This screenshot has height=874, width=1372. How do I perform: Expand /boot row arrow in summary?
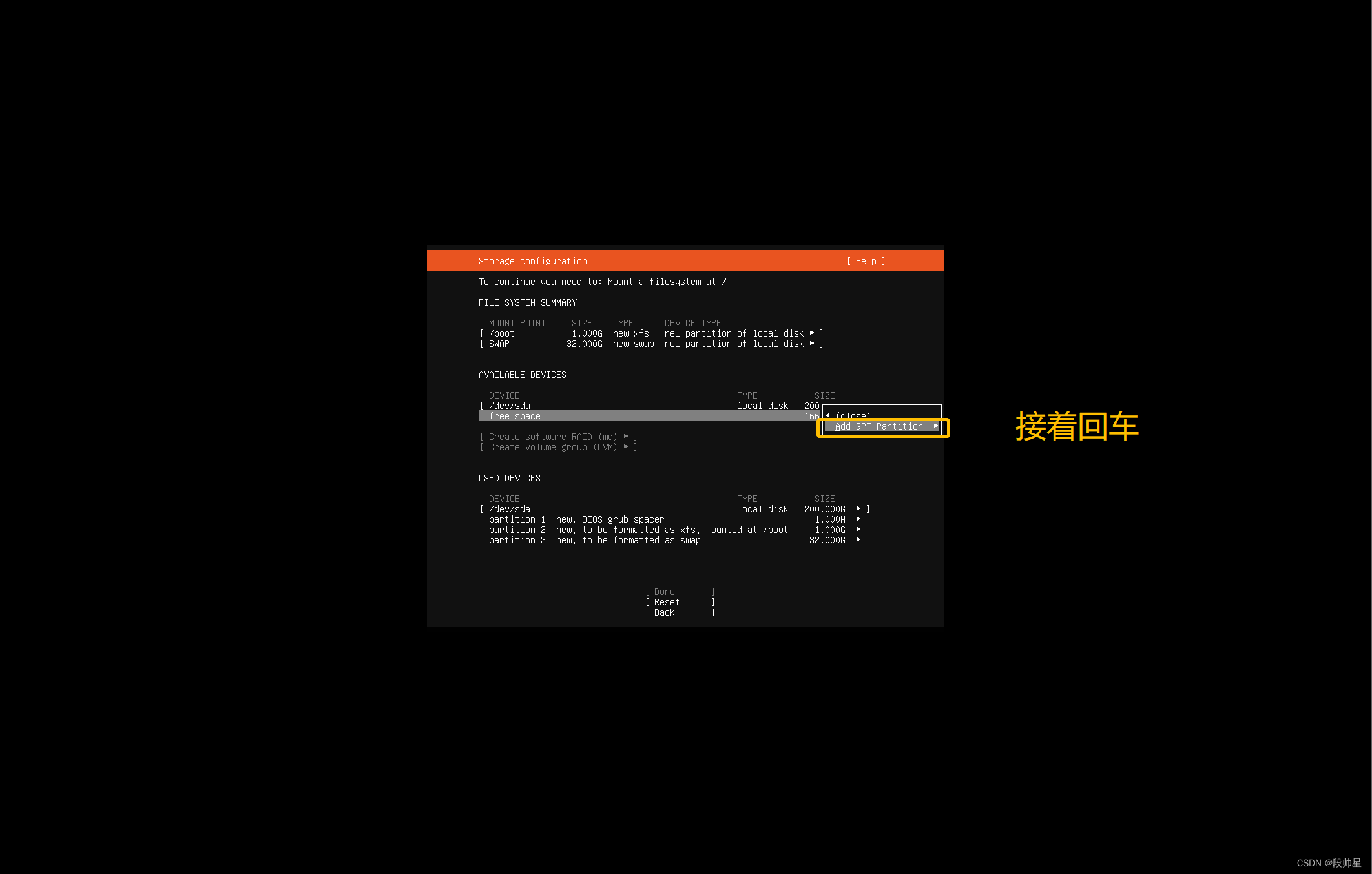(x=812, y=333)
